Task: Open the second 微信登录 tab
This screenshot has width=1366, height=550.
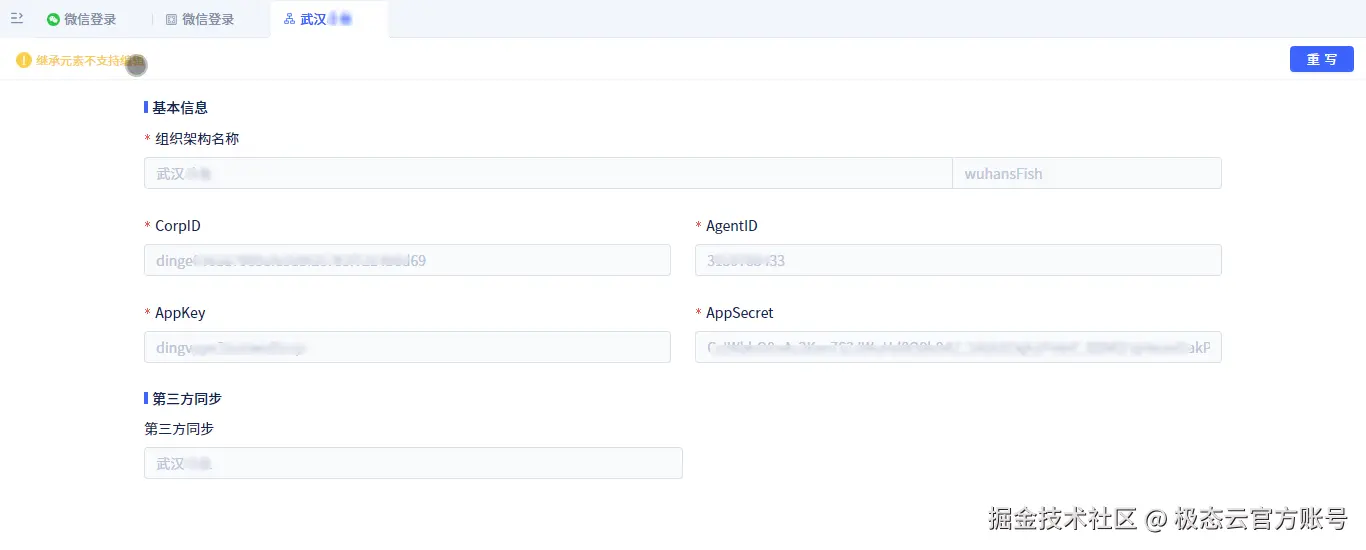Action: (x=207, y=19)
